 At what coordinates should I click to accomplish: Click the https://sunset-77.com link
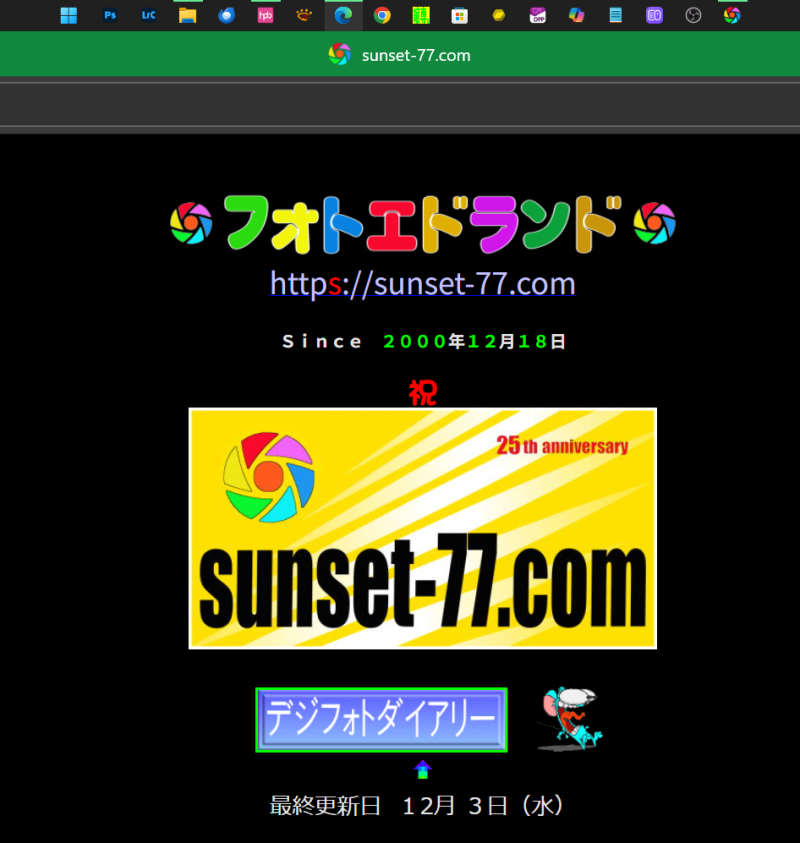click(x=422, y=284)
